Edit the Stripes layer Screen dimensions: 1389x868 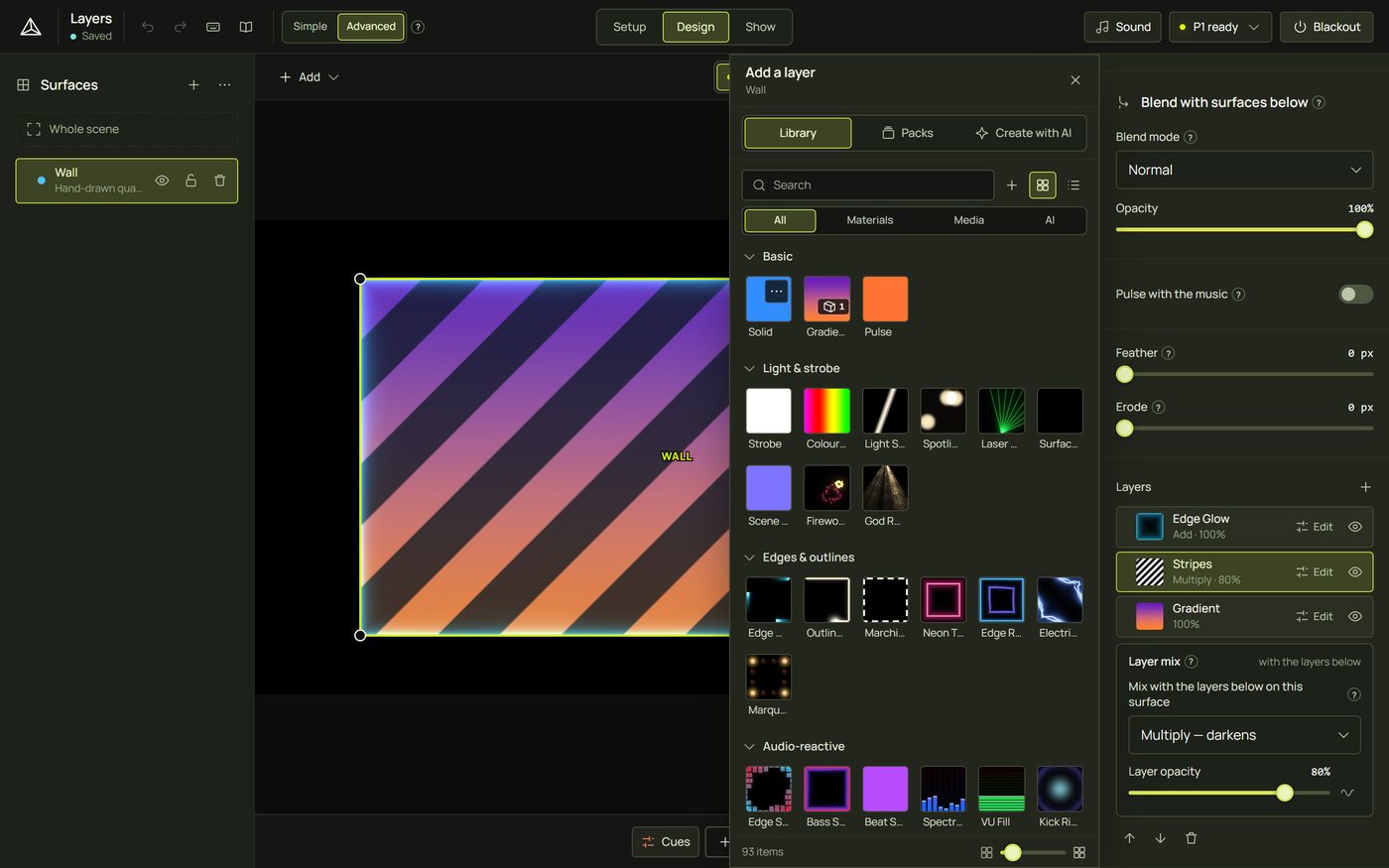(x=1315, y=572)
